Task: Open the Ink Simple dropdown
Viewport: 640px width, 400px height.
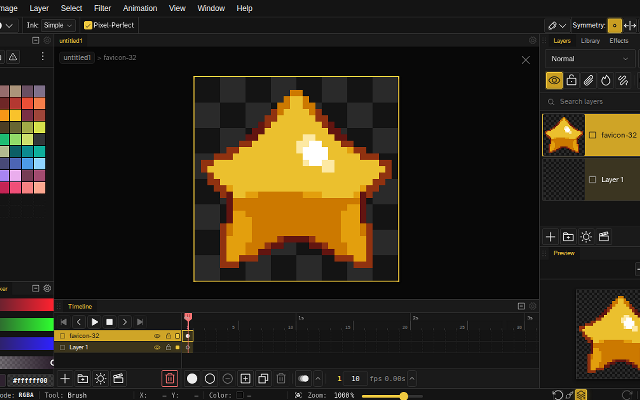Action: click(x=58, y=25)
